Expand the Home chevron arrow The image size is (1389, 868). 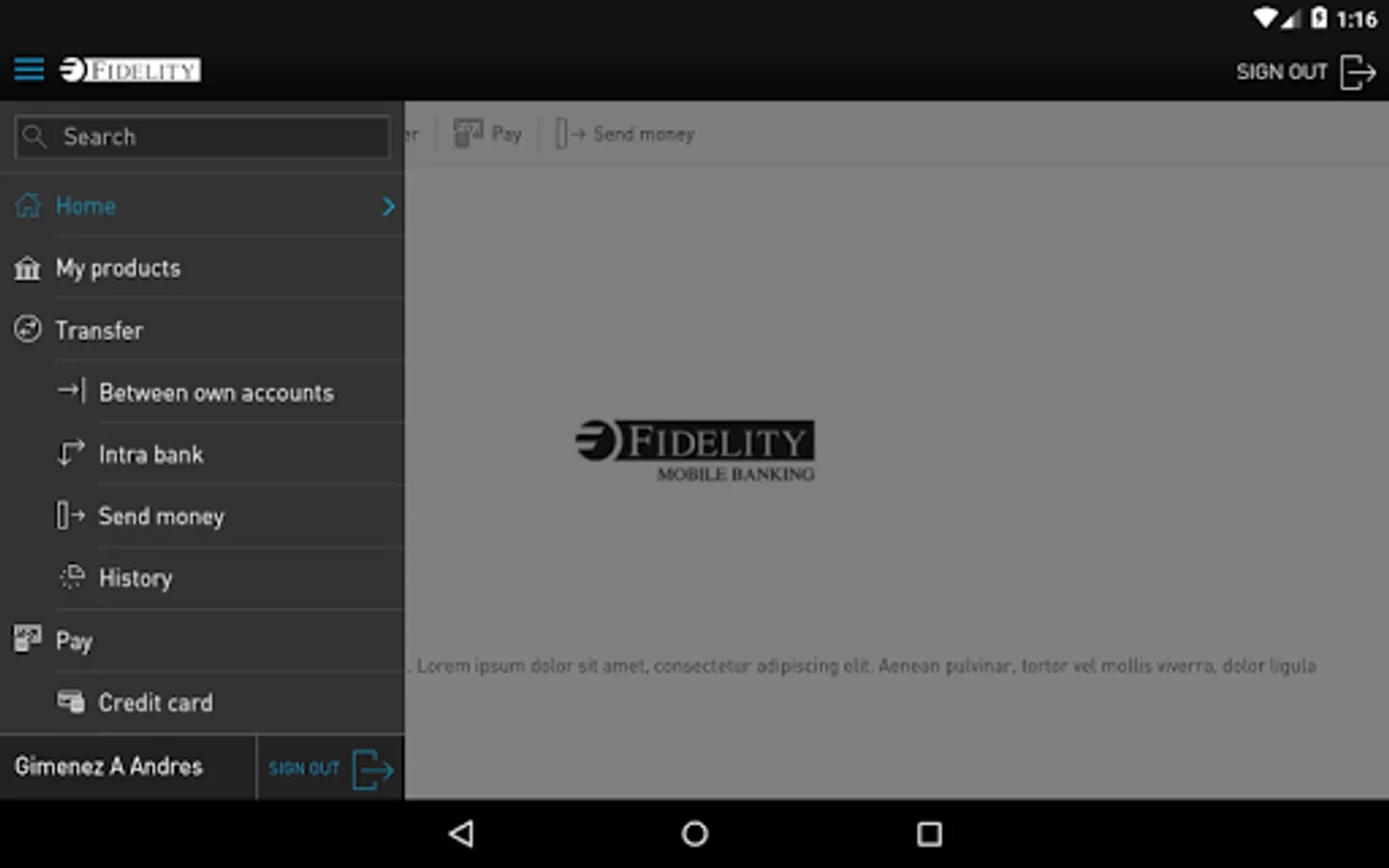(388, 206)
